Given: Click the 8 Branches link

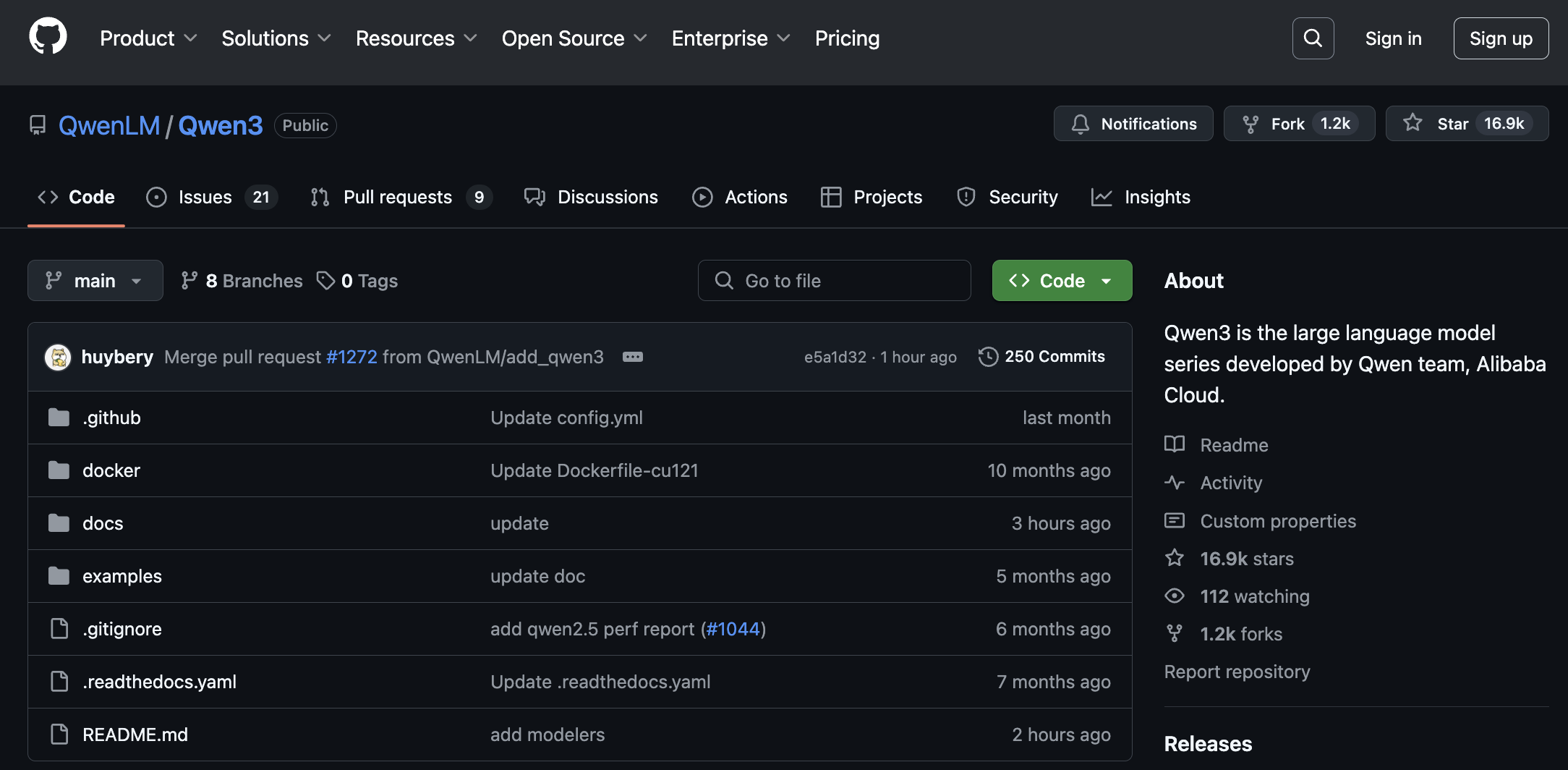Looking at the screenshot, I should pyautogui.click(x=242, y=281).
